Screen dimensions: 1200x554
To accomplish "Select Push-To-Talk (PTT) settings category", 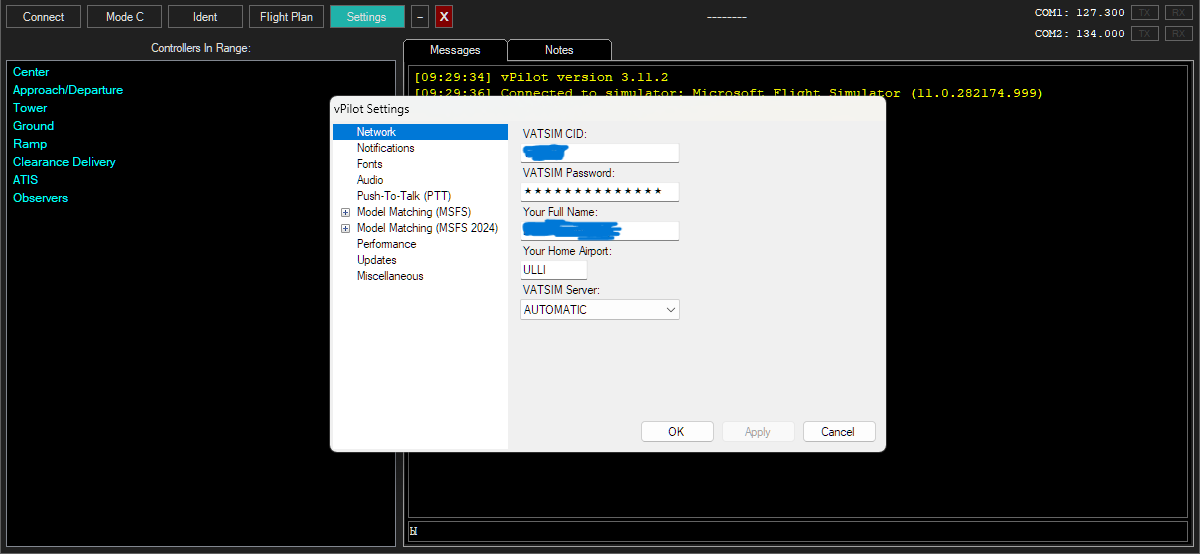I will [x=403, y=196].
